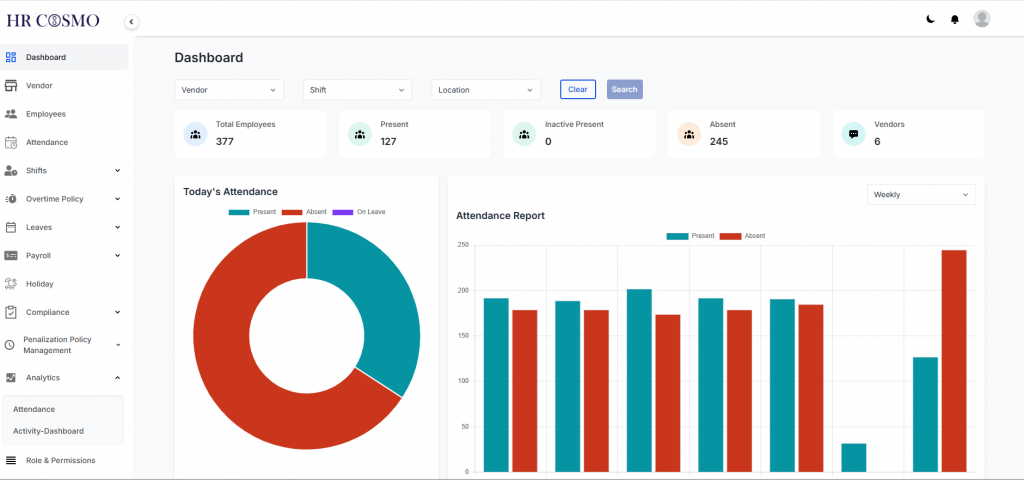Expand the Payroll sidebar menu
Viewport: 1024px width, 480px height.
click(x=65, y=256)
